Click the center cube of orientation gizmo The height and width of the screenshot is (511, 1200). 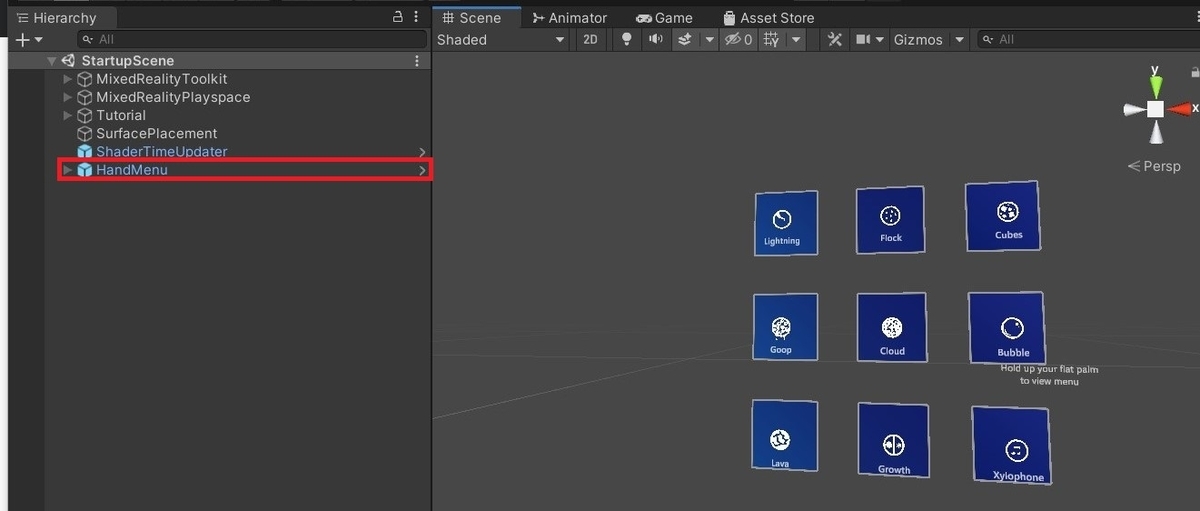coord(1155,109)
